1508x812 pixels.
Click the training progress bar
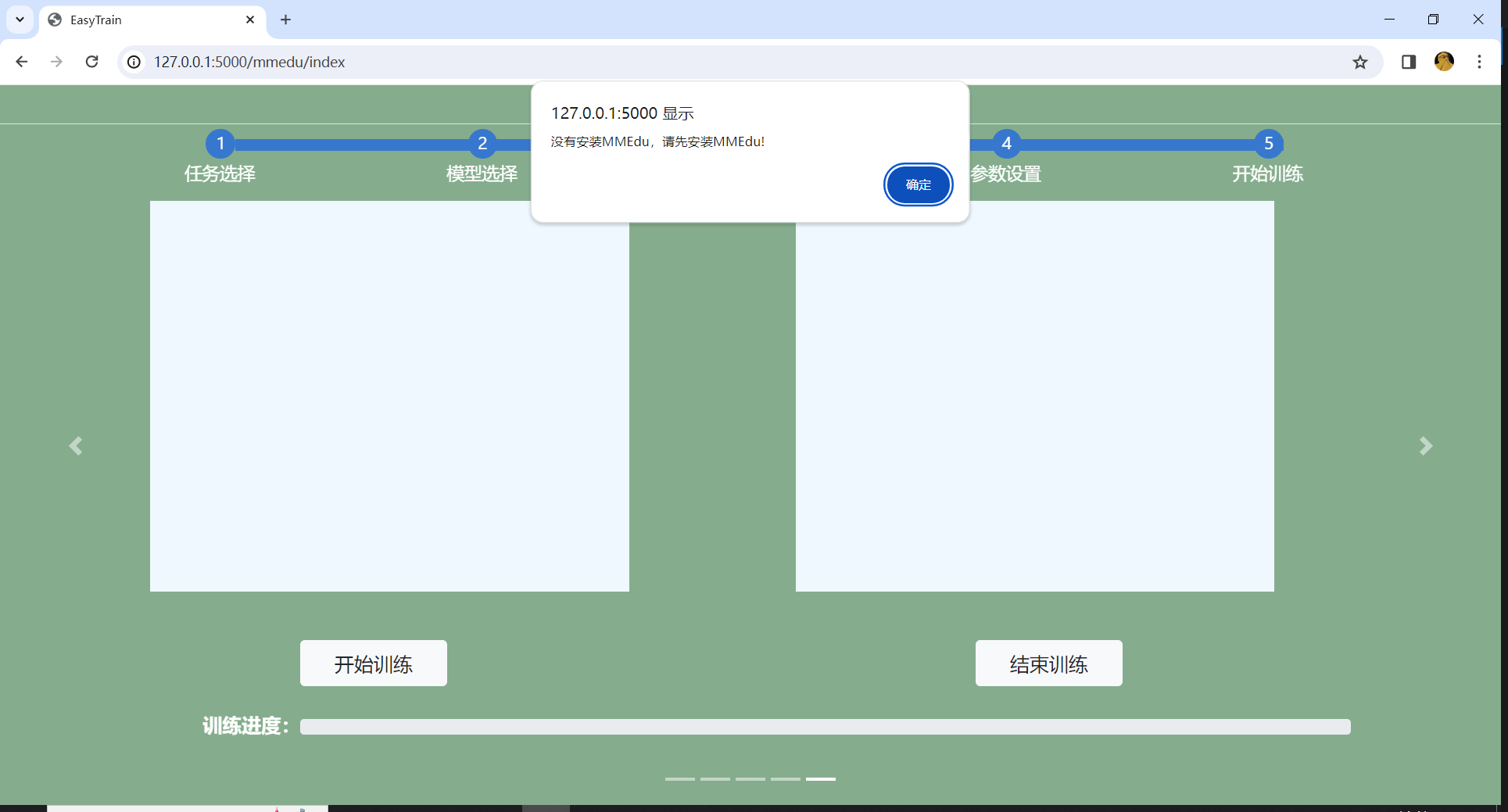826,727
